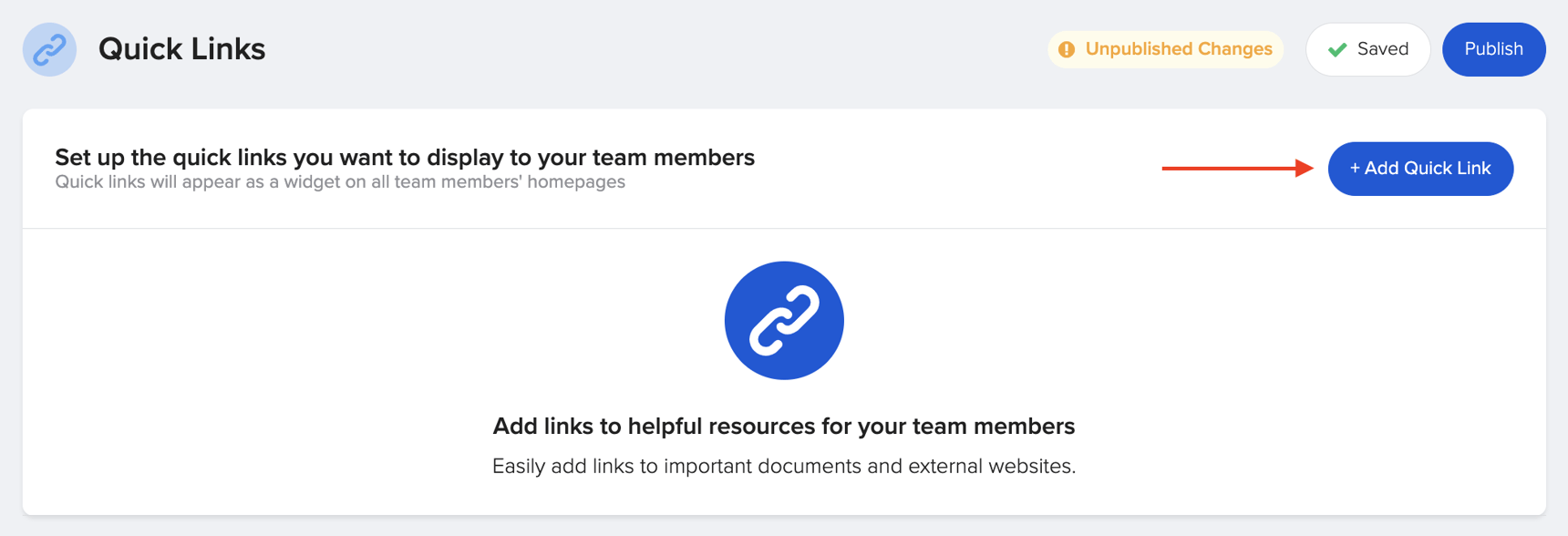Select the large blue chain icon in the center
1568x536 pixels.
(783, 320)
